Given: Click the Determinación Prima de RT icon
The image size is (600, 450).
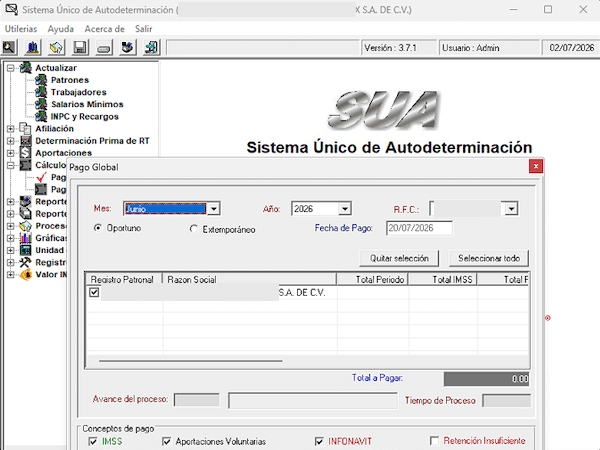Looking at the screenshot, I should tap(26, 141).
